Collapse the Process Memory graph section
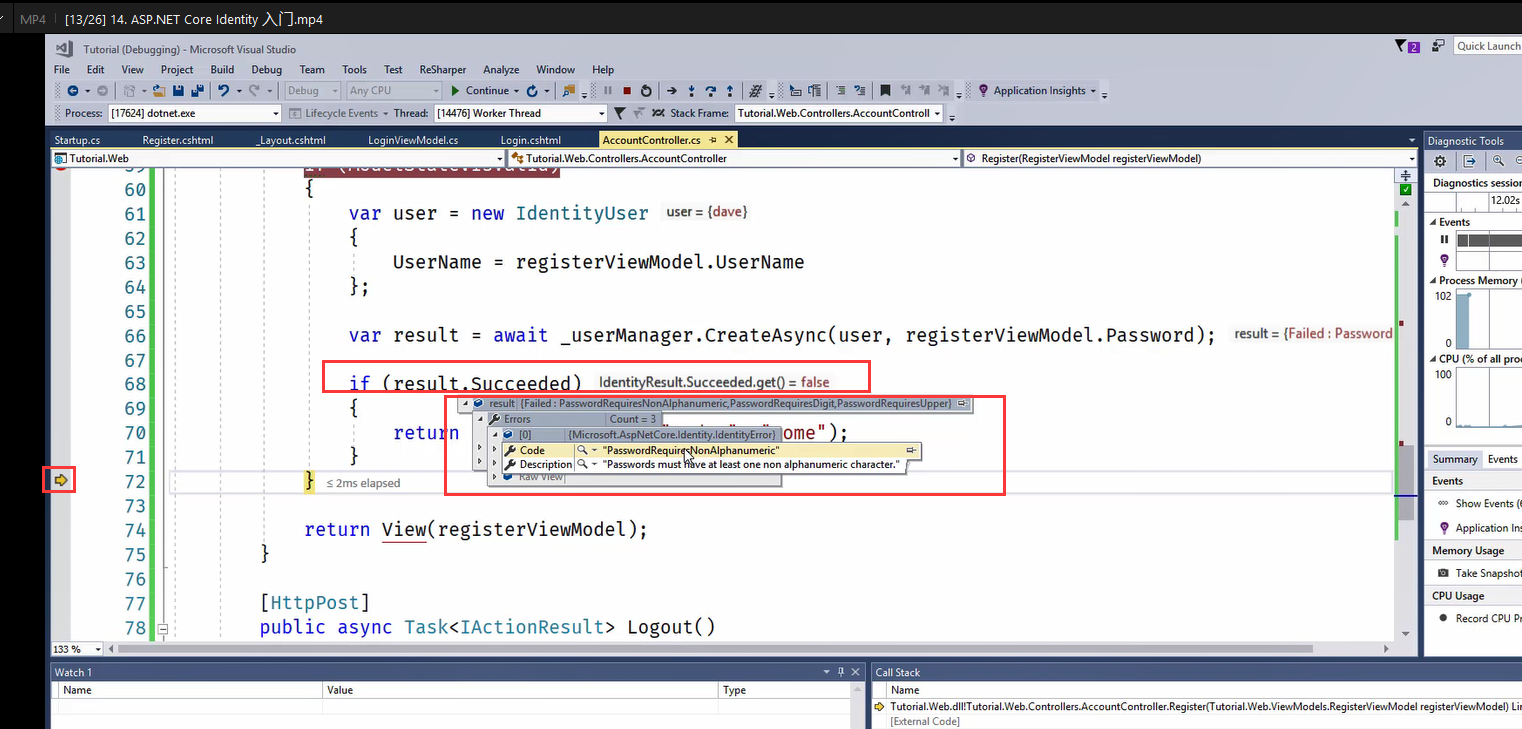Image resolution: width=1522 pixels, height=729 pixels. click(1433, 281)
